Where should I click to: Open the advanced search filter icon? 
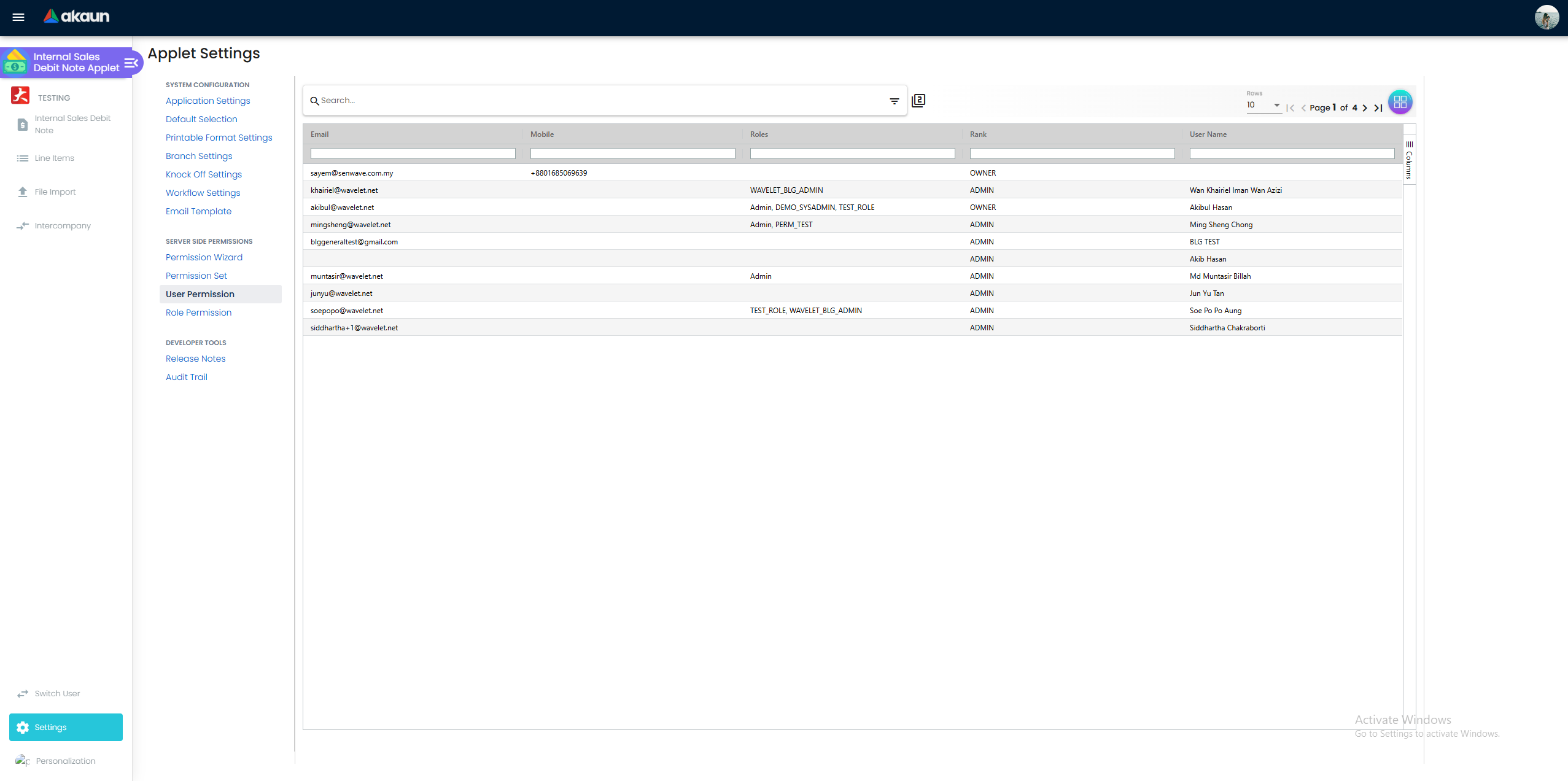[895, 101]
